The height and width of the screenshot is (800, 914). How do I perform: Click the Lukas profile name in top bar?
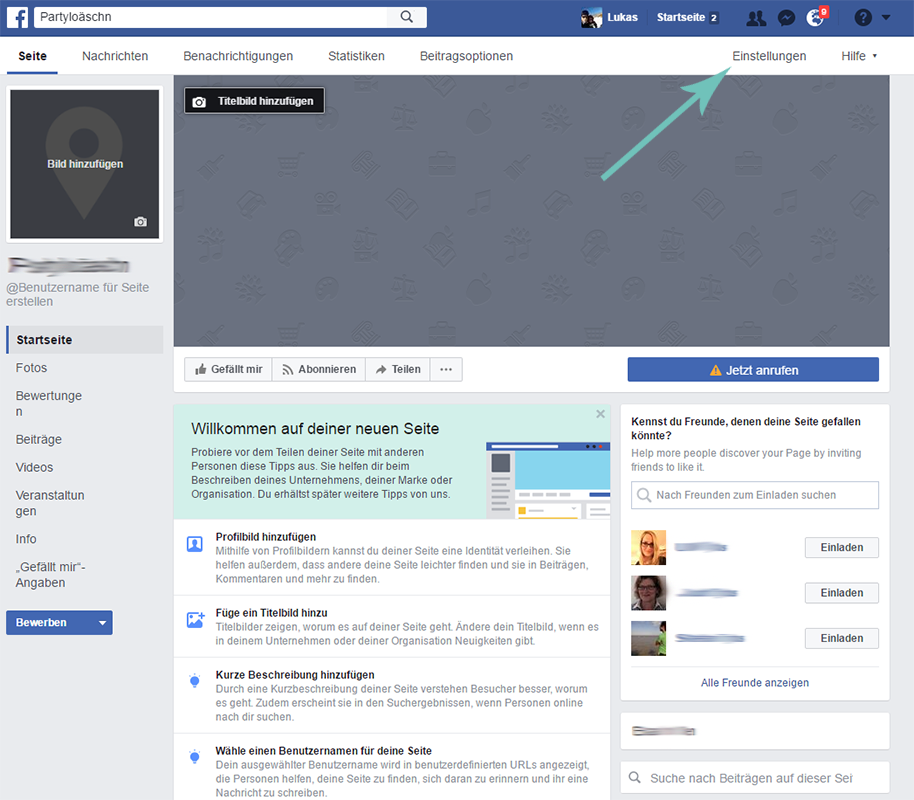pos(623,17)
